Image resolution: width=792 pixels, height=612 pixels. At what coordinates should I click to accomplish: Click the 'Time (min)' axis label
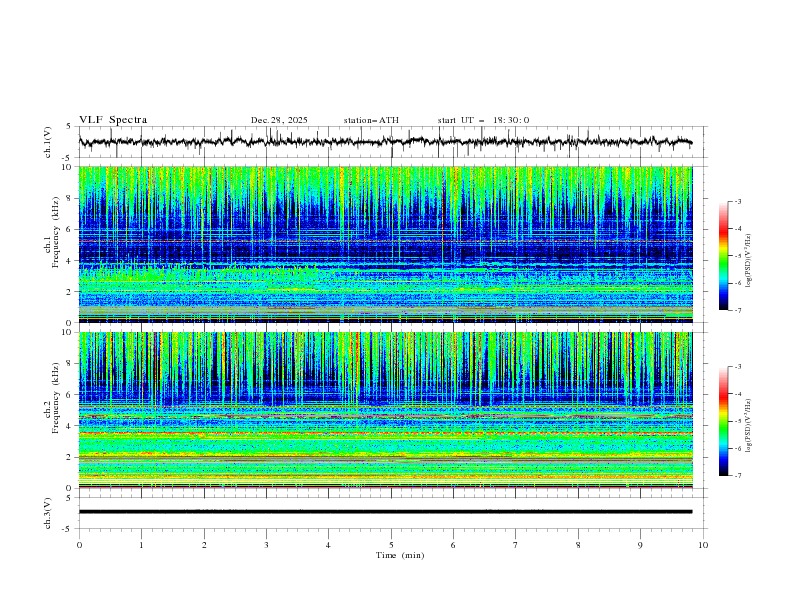click(400, 555)
